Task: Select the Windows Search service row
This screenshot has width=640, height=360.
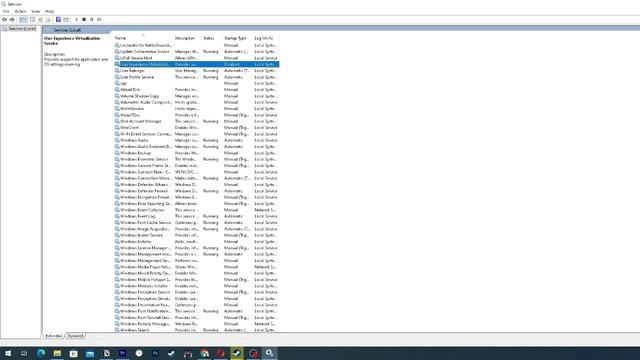Action: coord(197,330)
